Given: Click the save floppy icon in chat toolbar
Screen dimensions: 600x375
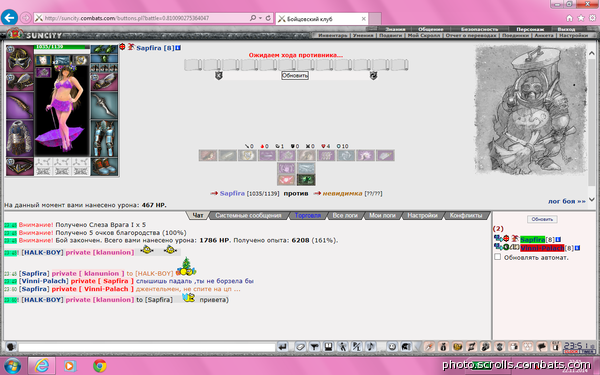Looking at the screenshot, I should [328, 347].
